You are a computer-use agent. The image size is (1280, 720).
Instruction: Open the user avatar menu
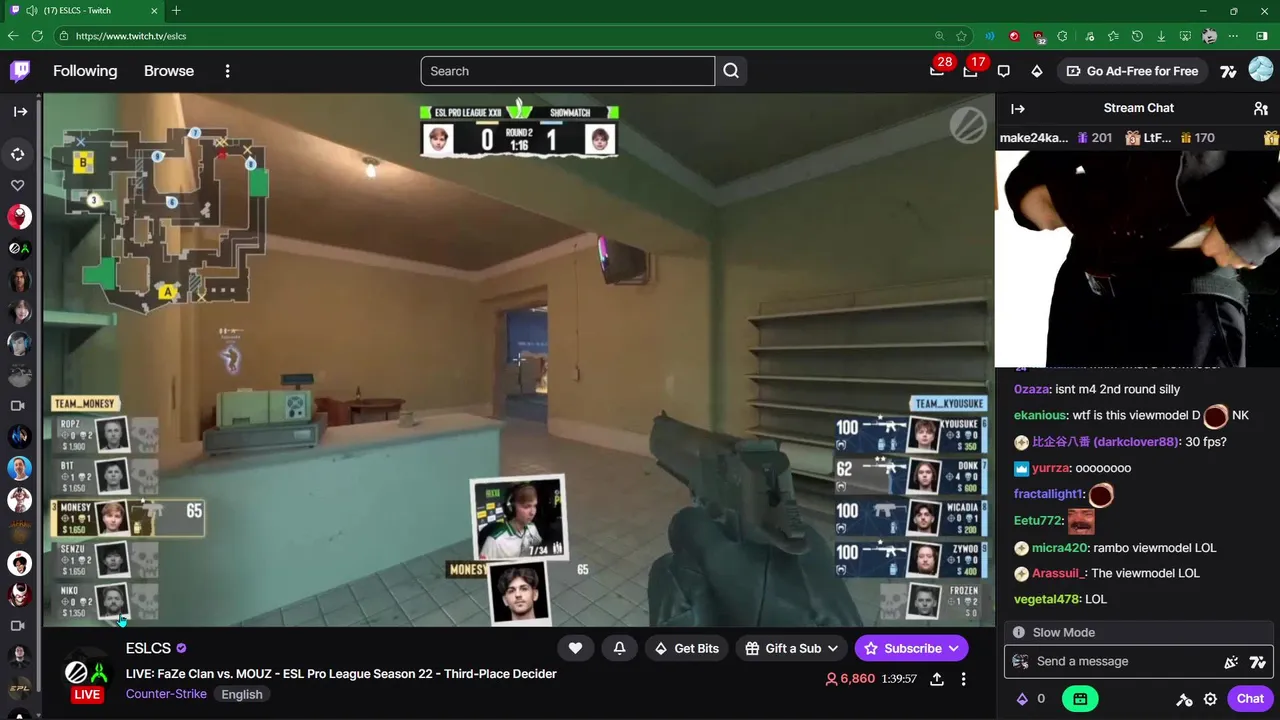(1261, 70)
